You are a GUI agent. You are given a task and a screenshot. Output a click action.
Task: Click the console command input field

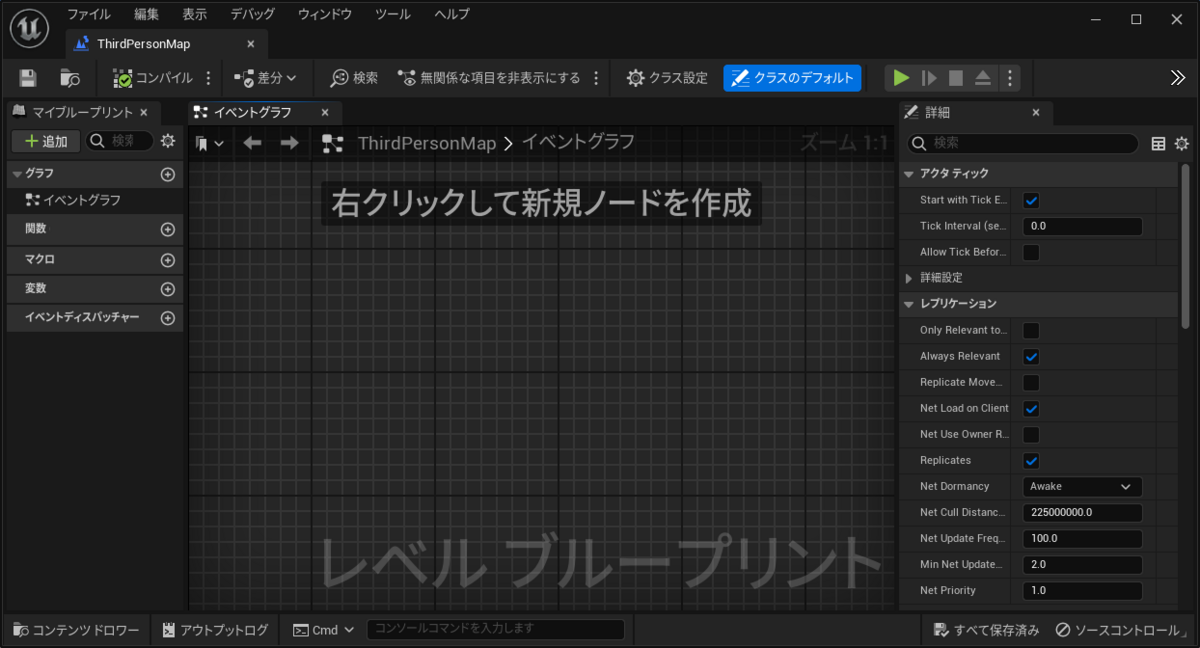[494, 629]
